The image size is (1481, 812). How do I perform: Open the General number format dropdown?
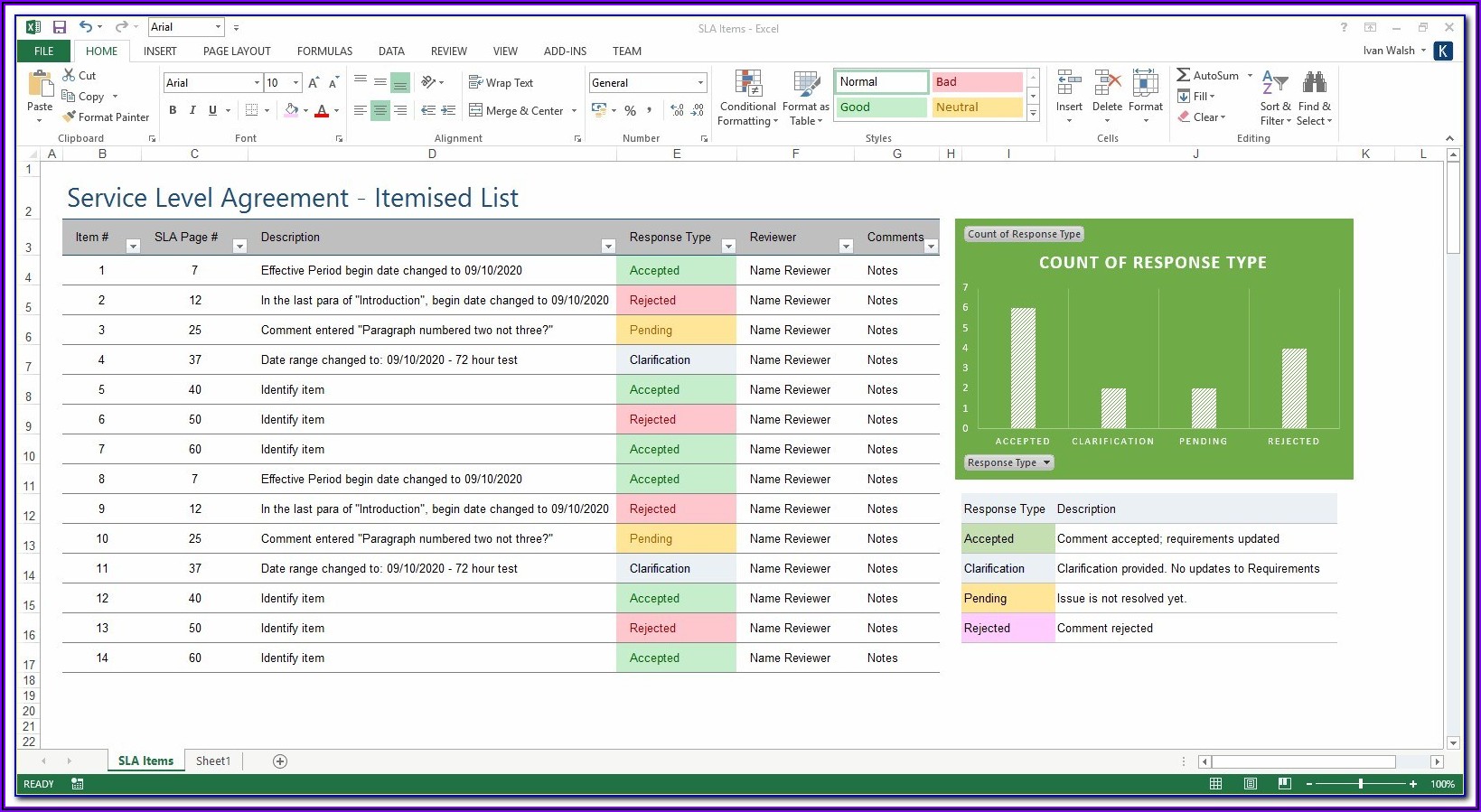[700, 83]
